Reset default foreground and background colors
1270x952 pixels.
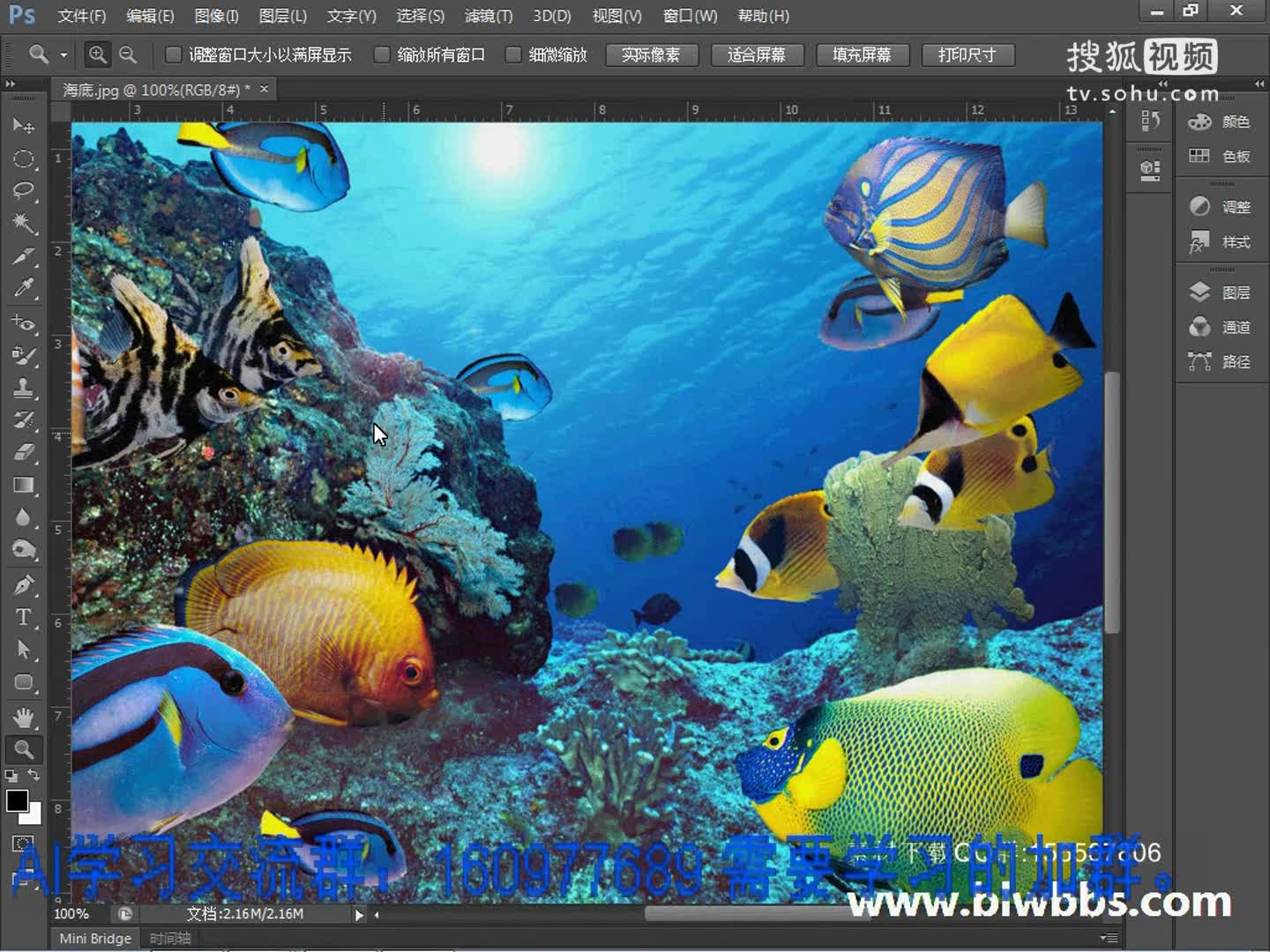tap(11, 776)
